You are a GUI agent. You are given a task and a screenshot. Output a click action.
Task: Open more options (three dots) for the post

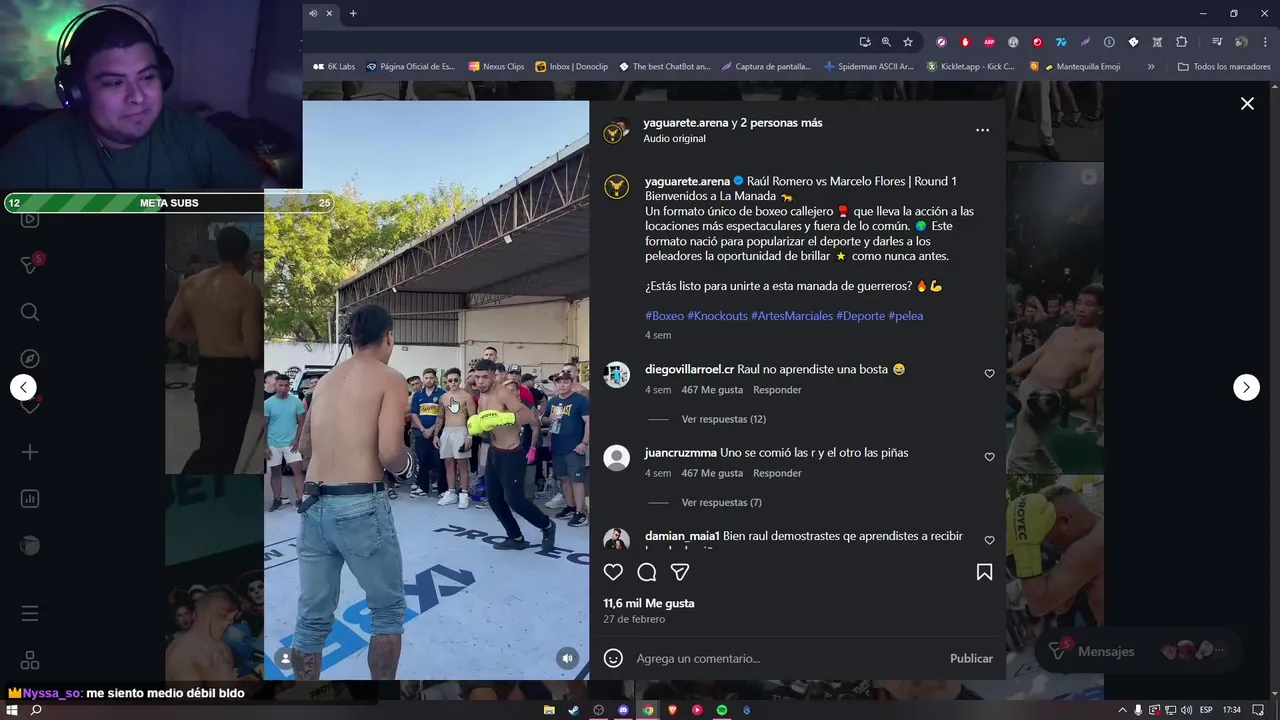tap(982, 130)
